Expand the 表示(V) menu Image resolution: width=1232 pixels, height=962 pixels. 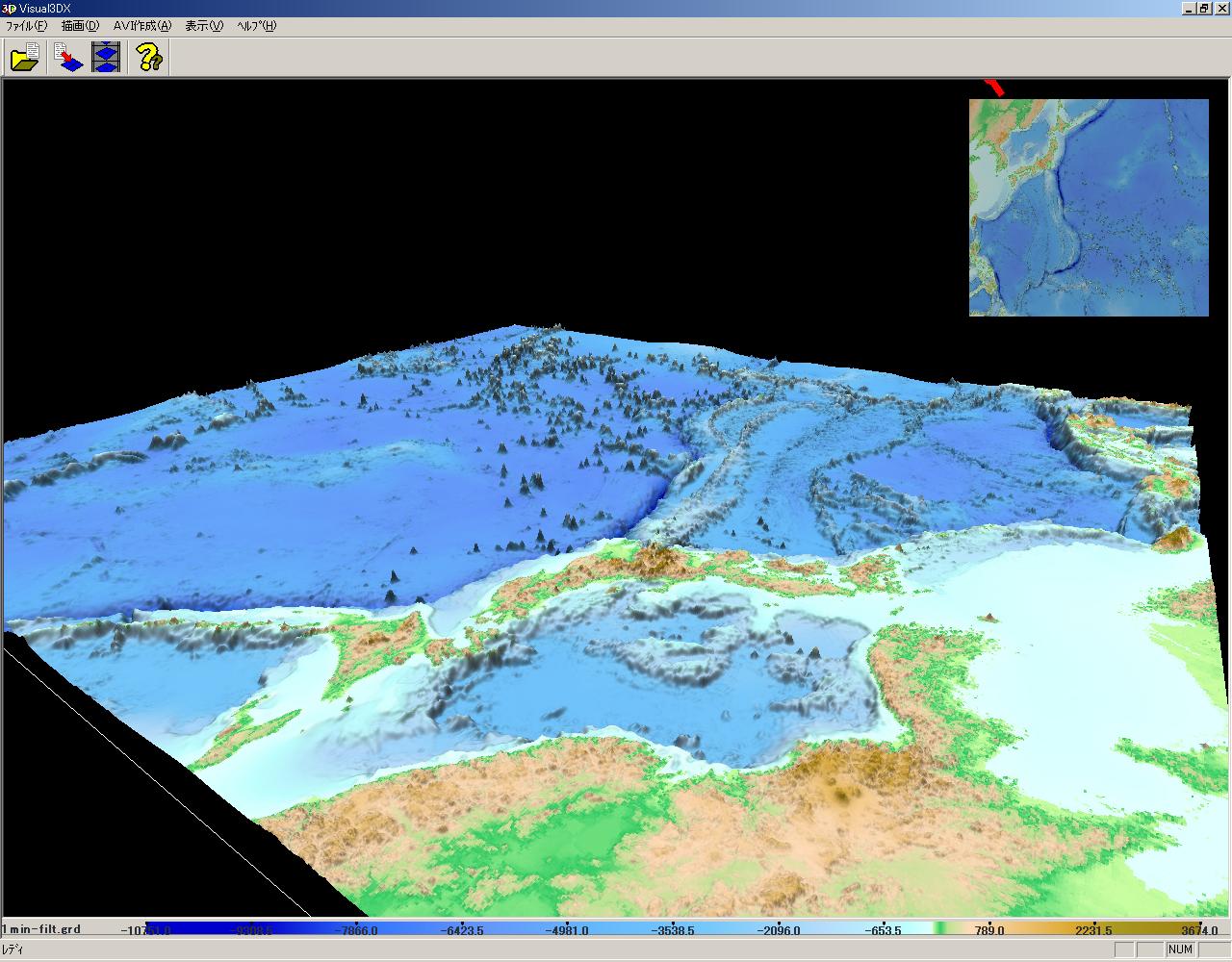click(x=203, y=26)
